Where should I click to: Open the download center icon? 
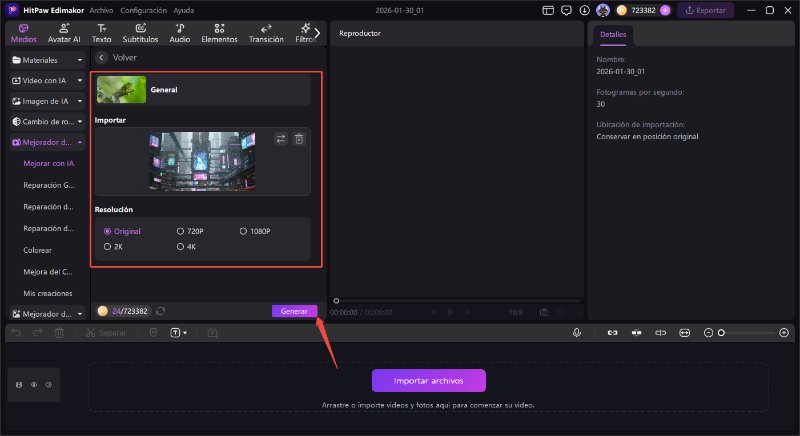(585, 10)
